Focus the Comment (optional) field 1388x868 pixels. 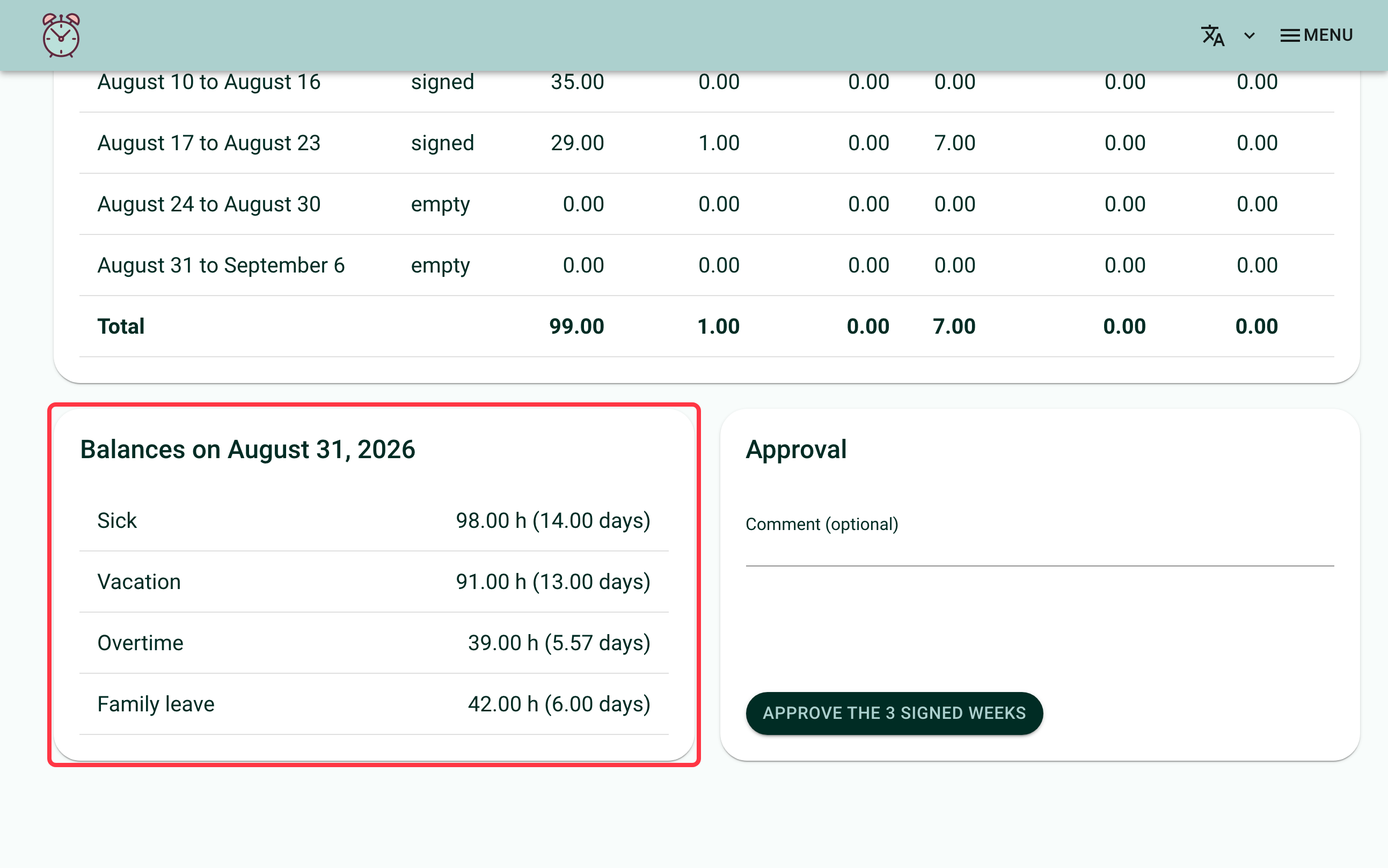coord(1040,540)
